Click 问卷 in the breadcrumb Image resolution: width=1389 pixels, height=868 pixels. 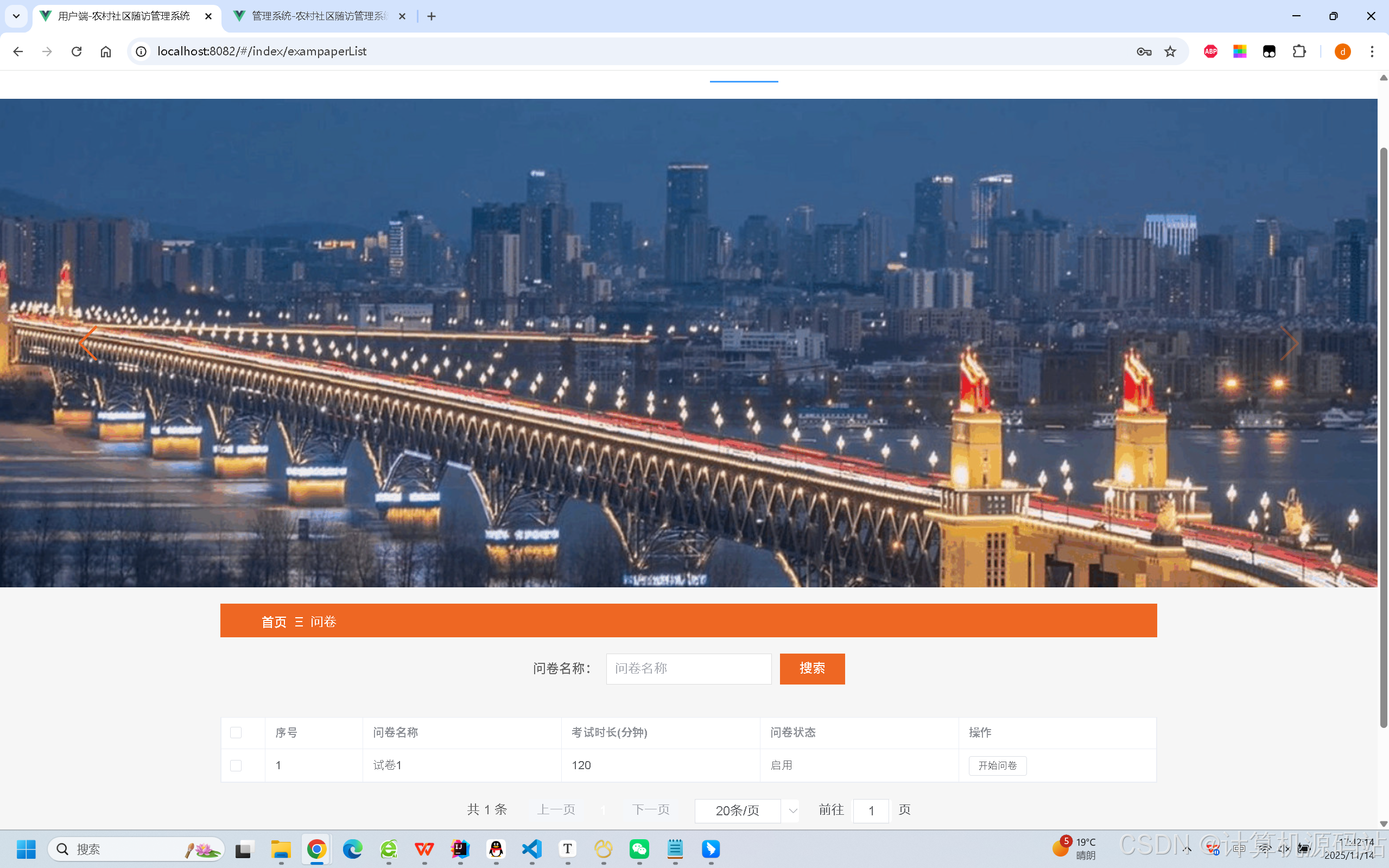click(323, 622)
